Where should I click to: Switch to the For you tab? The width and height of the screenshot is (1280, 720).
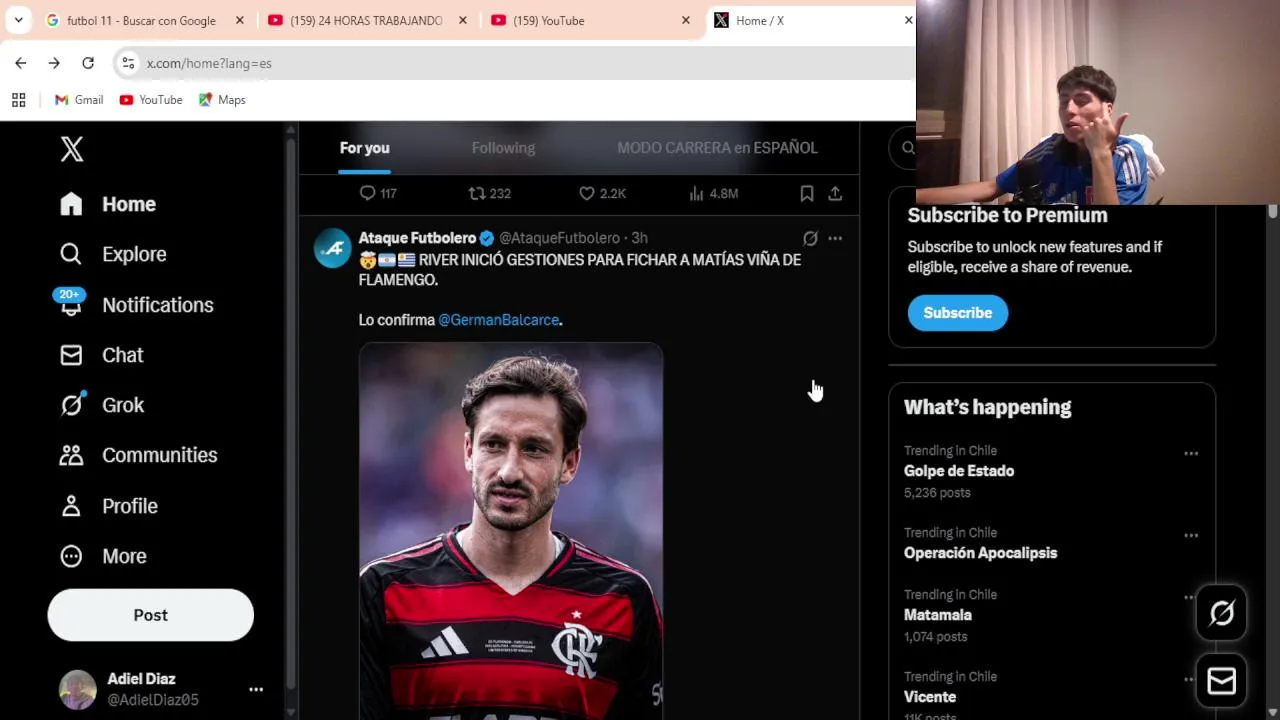click(x=364, y=148)
